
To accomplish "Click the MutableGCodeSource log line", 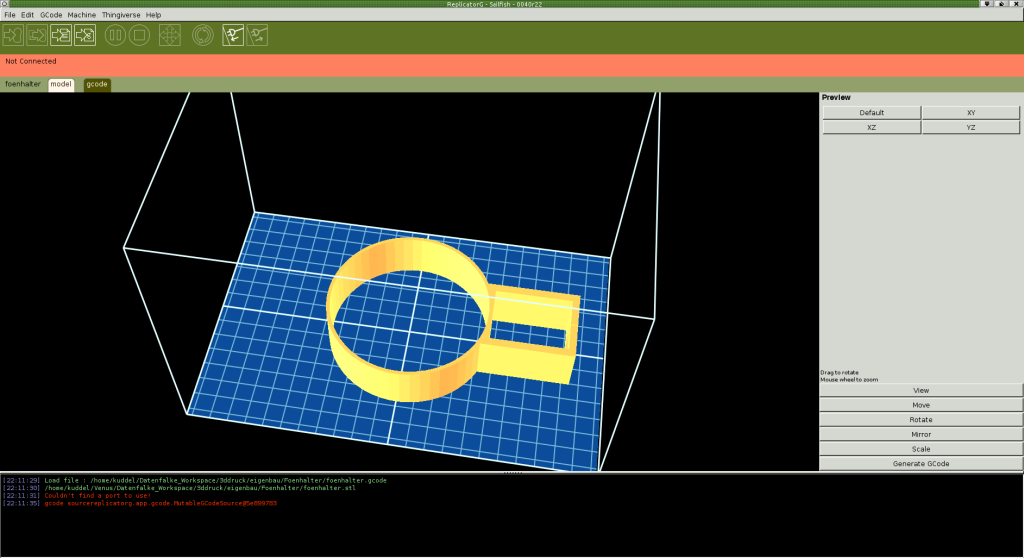I will [140, 504].
